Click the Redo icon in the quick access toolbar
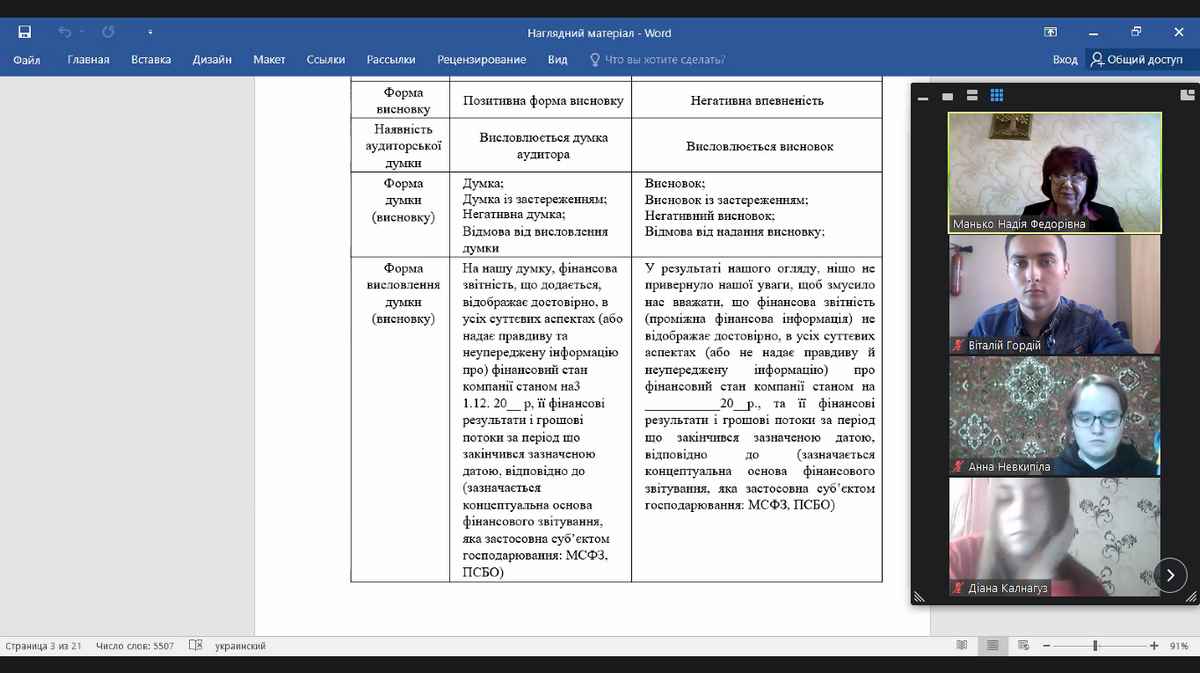Screen dimensions: 1200x673 click(x=108, y=32)
